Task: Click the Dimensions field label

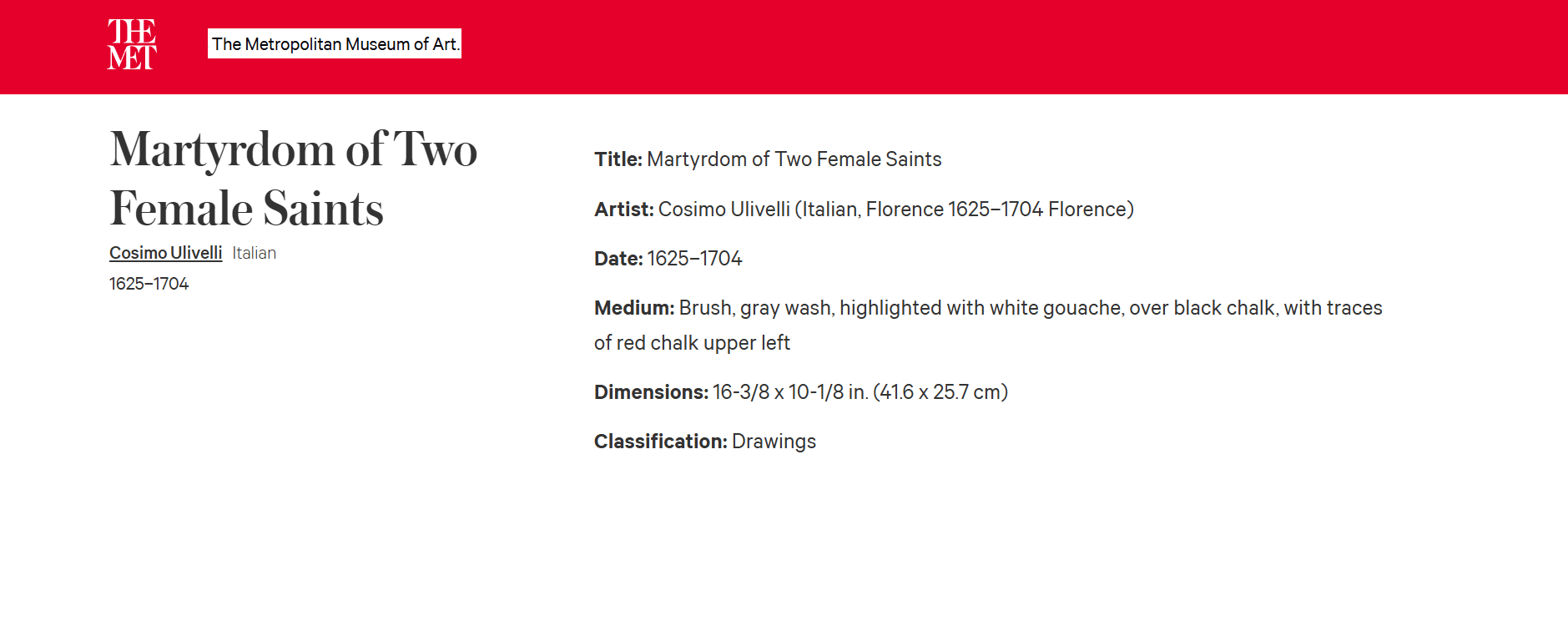Action: (651, 392)
